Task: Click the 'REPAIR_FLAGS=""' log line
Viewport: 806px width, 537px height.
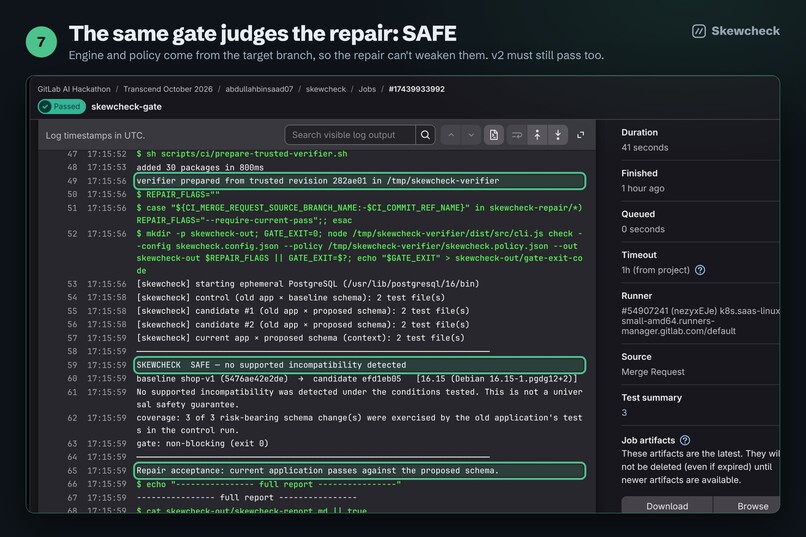Action: click(x=178, y=194)
